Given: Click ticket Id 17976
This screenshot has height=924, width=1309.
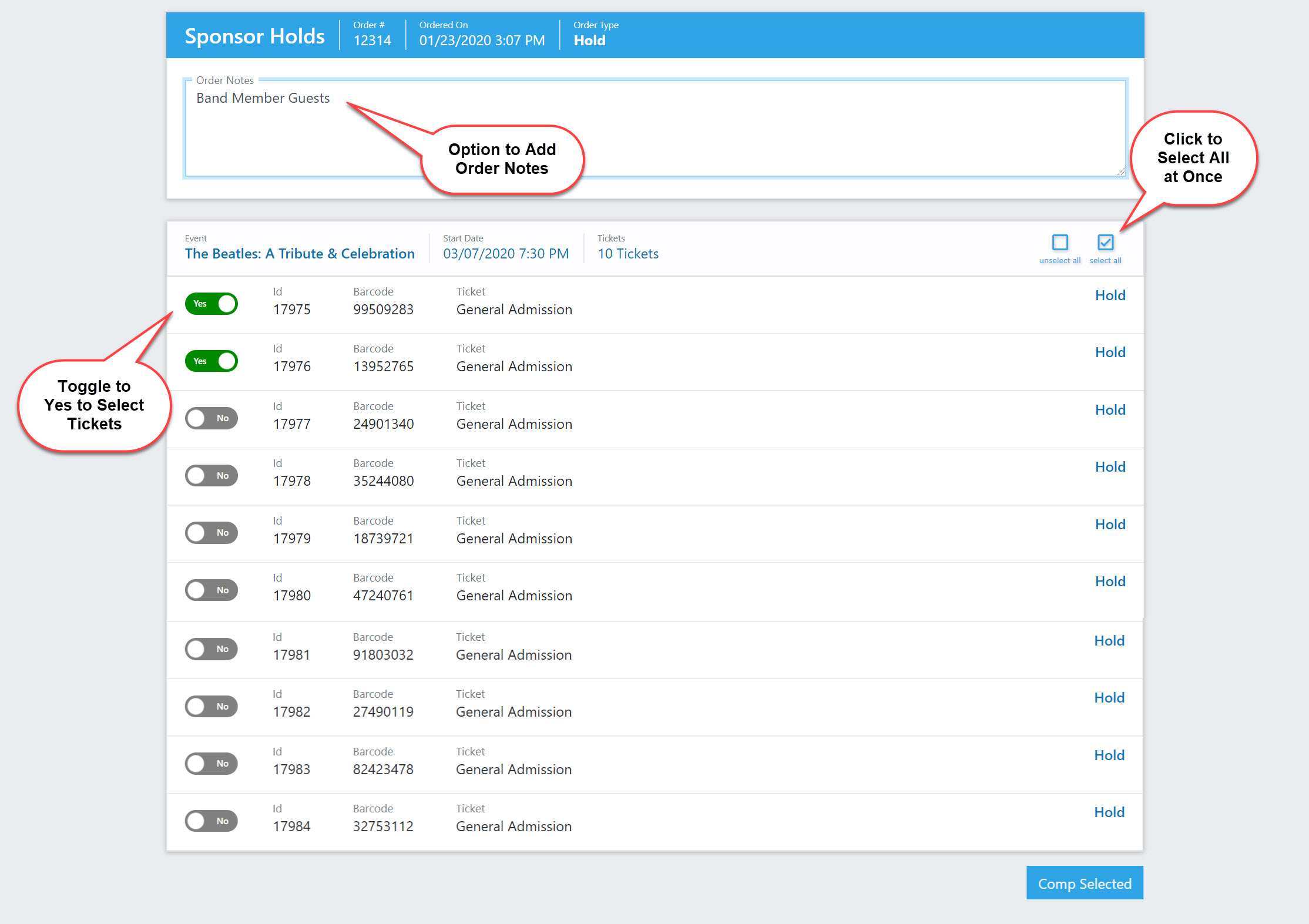Looking at the screenshot, I should (x=291, y=367).
